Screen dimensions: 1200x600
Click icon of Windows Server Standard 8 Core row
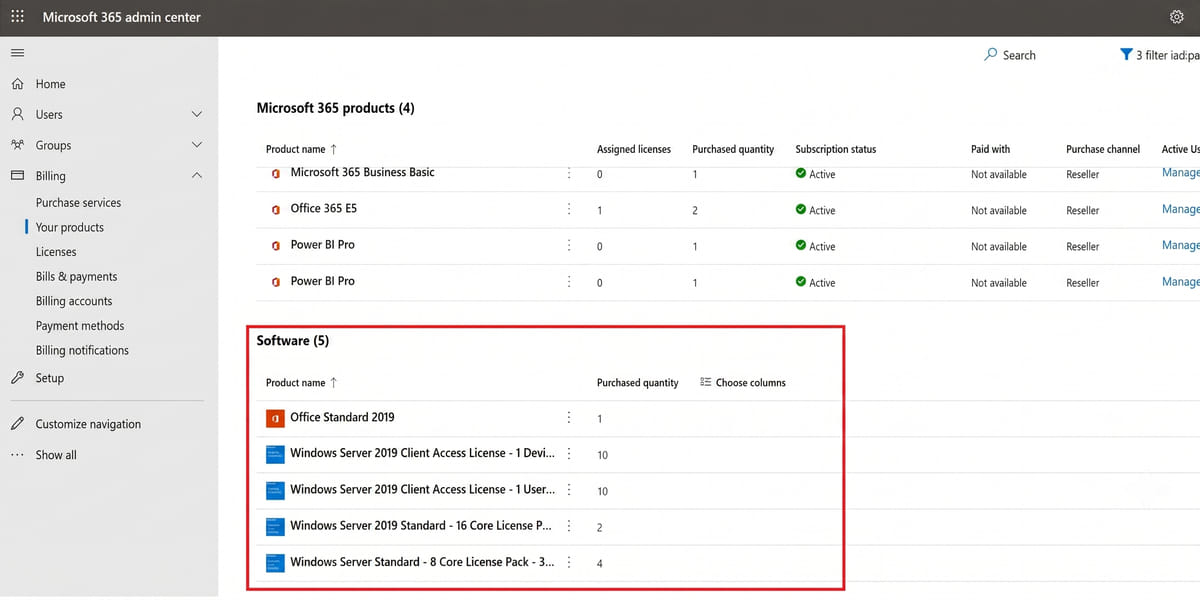[275, 562]
